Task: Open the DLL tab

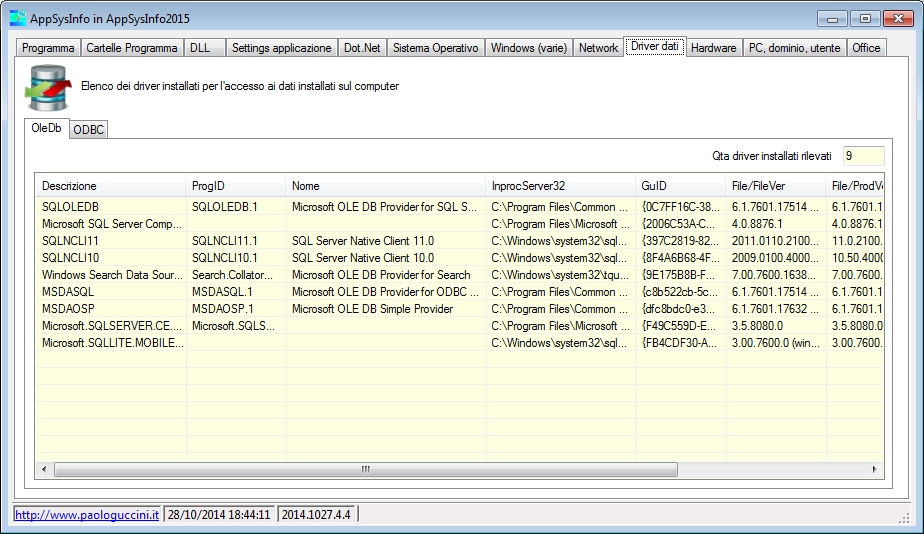Action: pyautogui.click(x=204, y=48)
